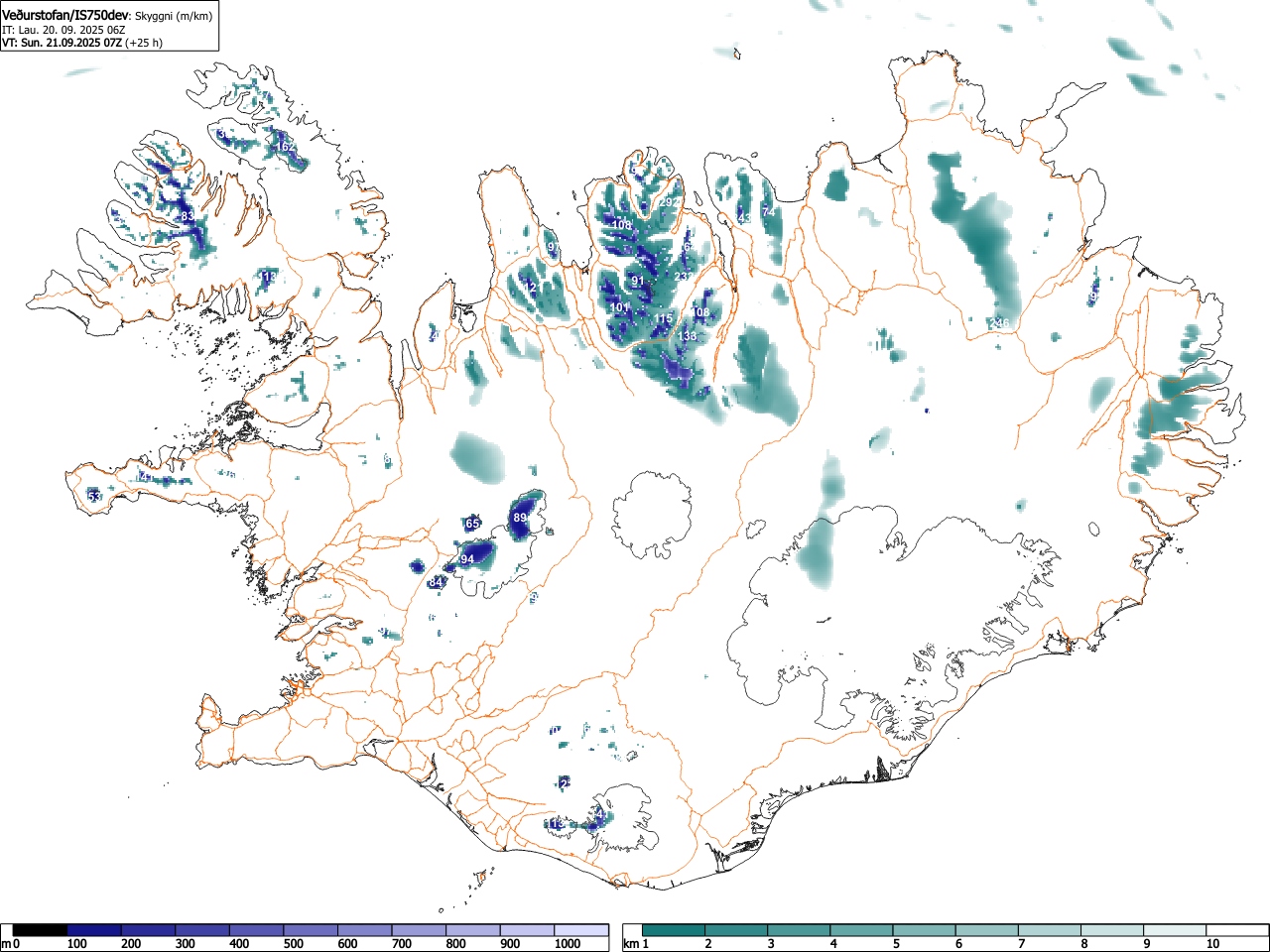Click the 7 tick label on km scale
Image resolution: width=1270 pixels, height=952 pixels.
click(1021, 944)
